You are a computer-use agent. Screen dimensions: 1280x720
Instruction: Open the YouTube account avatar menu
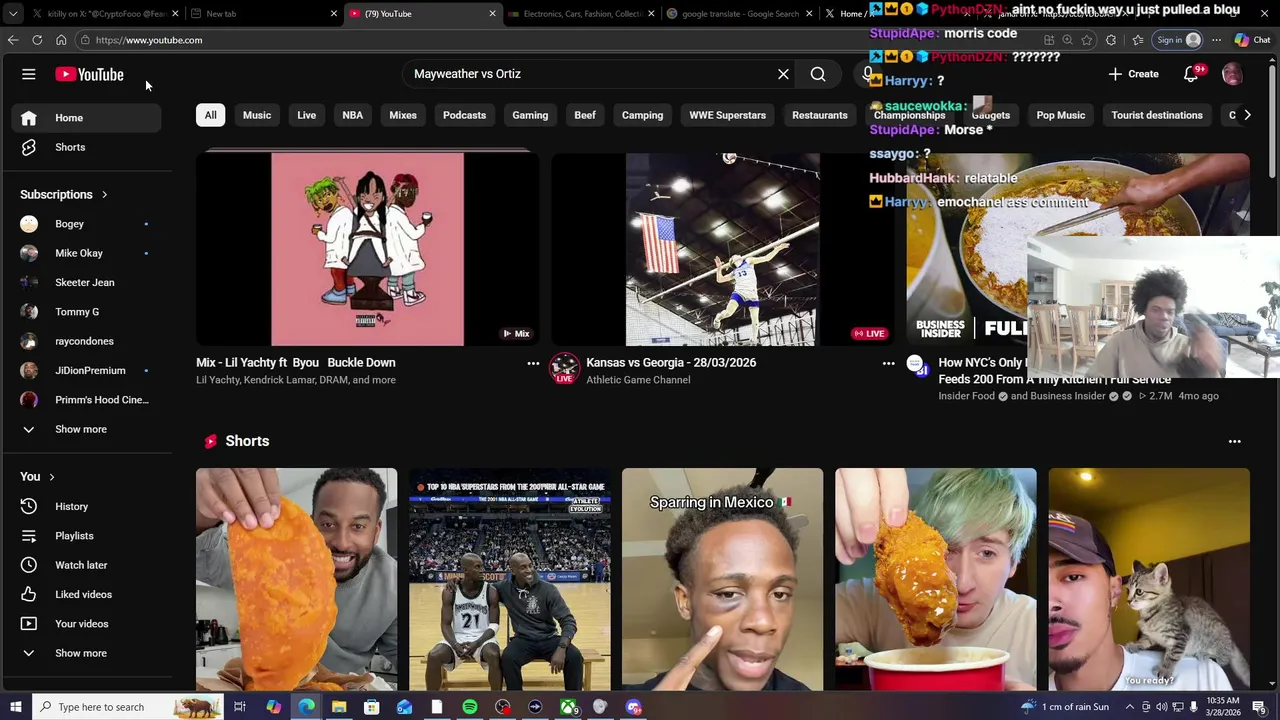(1232, 74)
